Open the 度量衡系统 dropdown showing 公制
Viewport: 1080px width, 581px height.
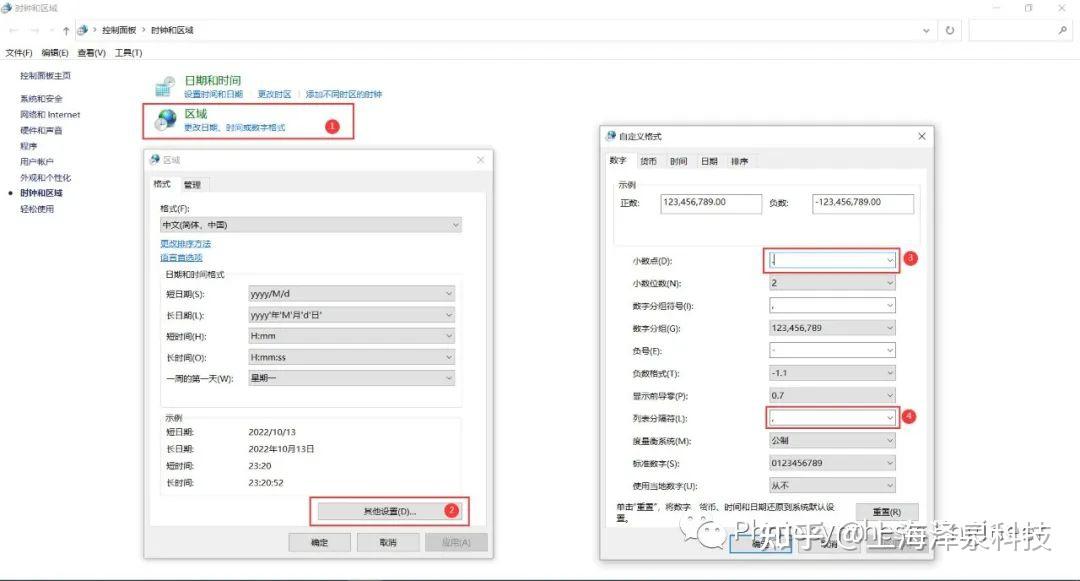831,440
